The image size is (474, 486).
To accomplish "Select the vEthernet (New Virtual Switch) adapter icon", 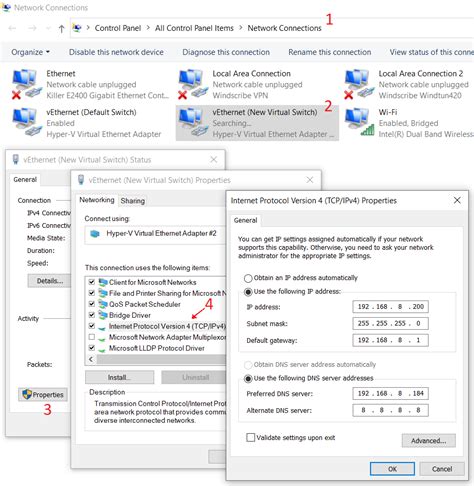I will point(193,123).
